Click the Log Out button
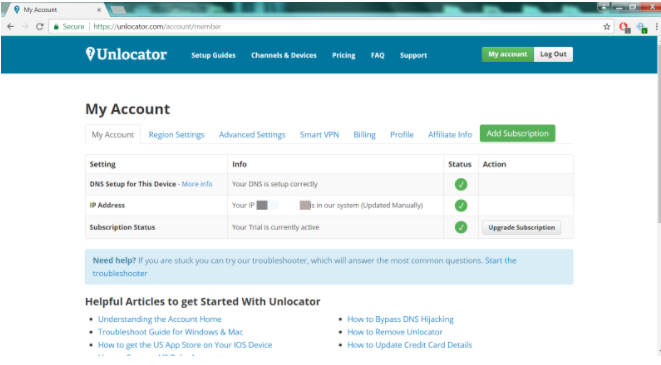 click(x=553, y=54)
